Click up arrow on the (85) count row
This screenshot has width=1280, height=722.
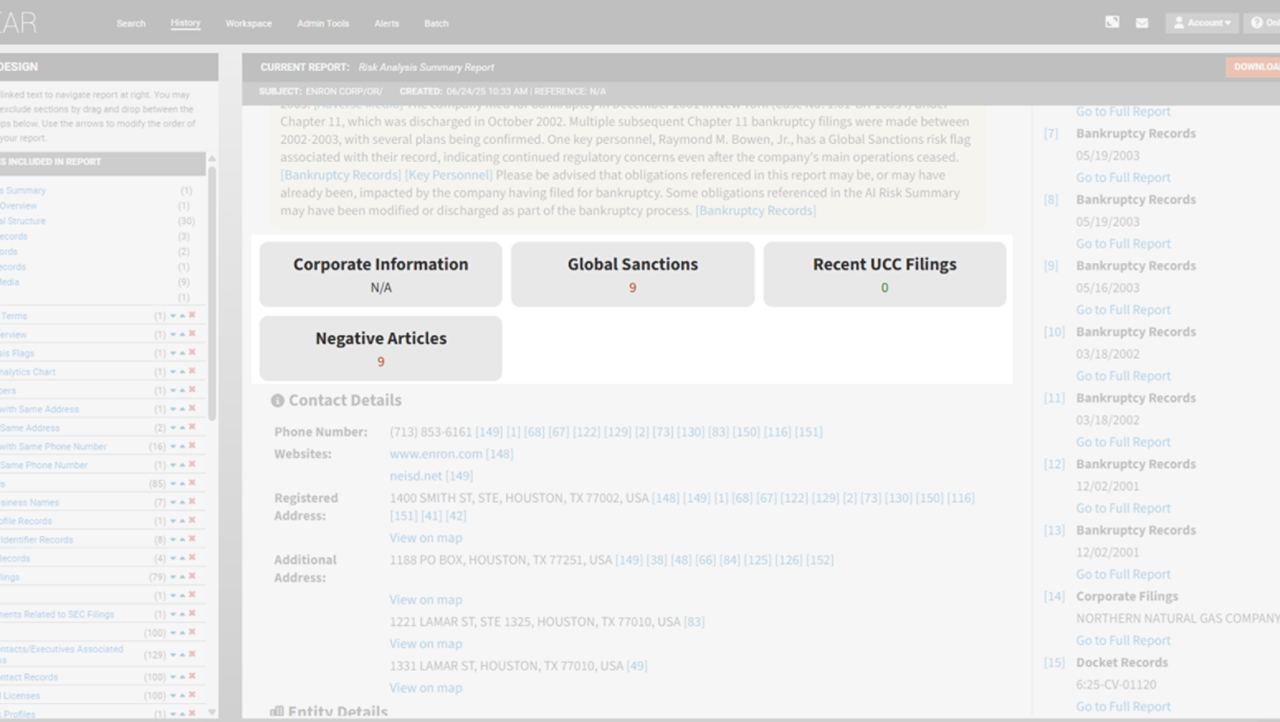183,484
